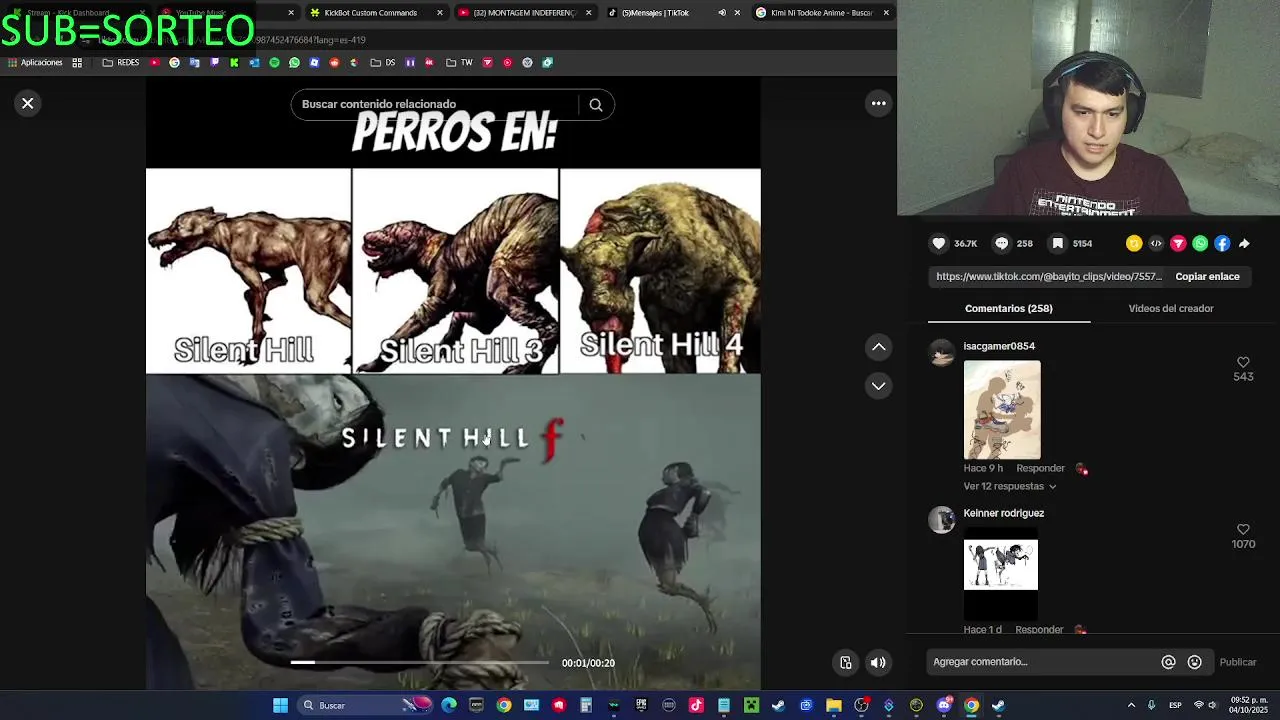Expand Ver 12 respuestas

click(1009, 486)
